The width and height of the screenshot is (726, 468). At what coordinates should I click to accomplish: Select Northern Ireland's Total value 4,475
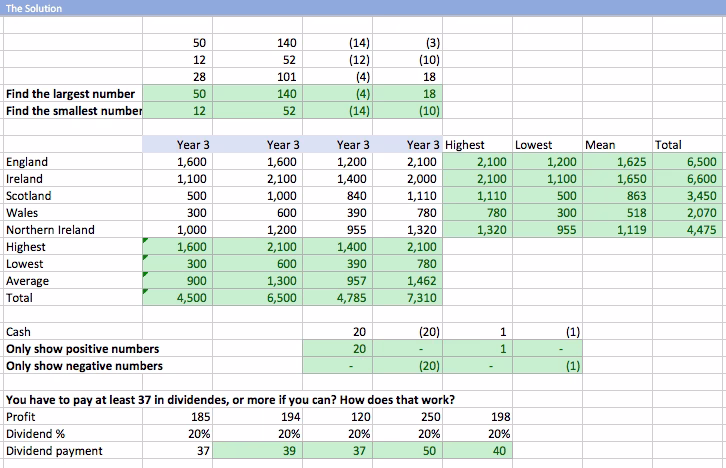tap(688, 230)
